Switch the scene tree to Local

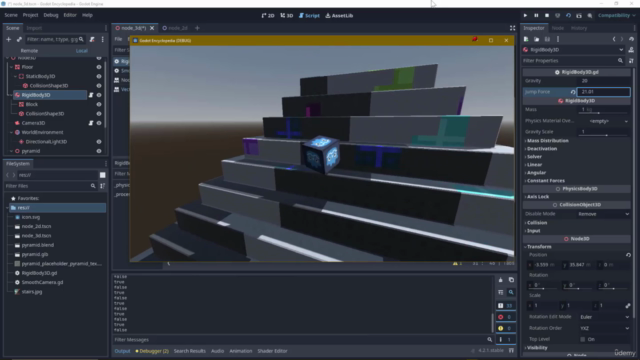tap(82, 51)
